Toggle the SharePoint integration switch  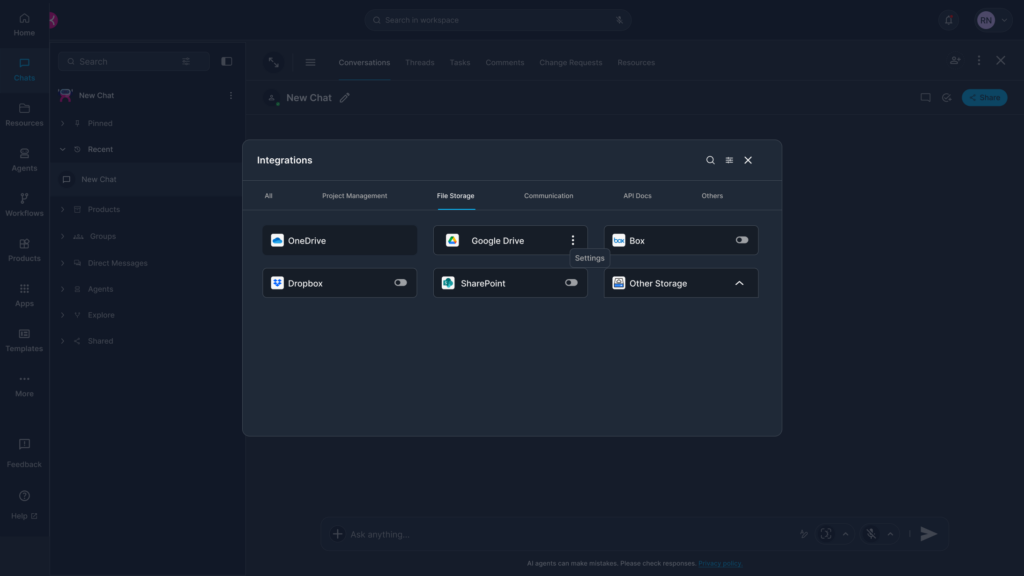click(x=571, y=283)
